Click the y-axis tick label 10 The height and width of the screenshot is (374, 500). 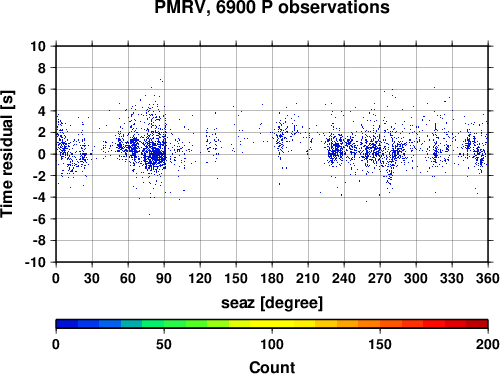pos(38,46)
